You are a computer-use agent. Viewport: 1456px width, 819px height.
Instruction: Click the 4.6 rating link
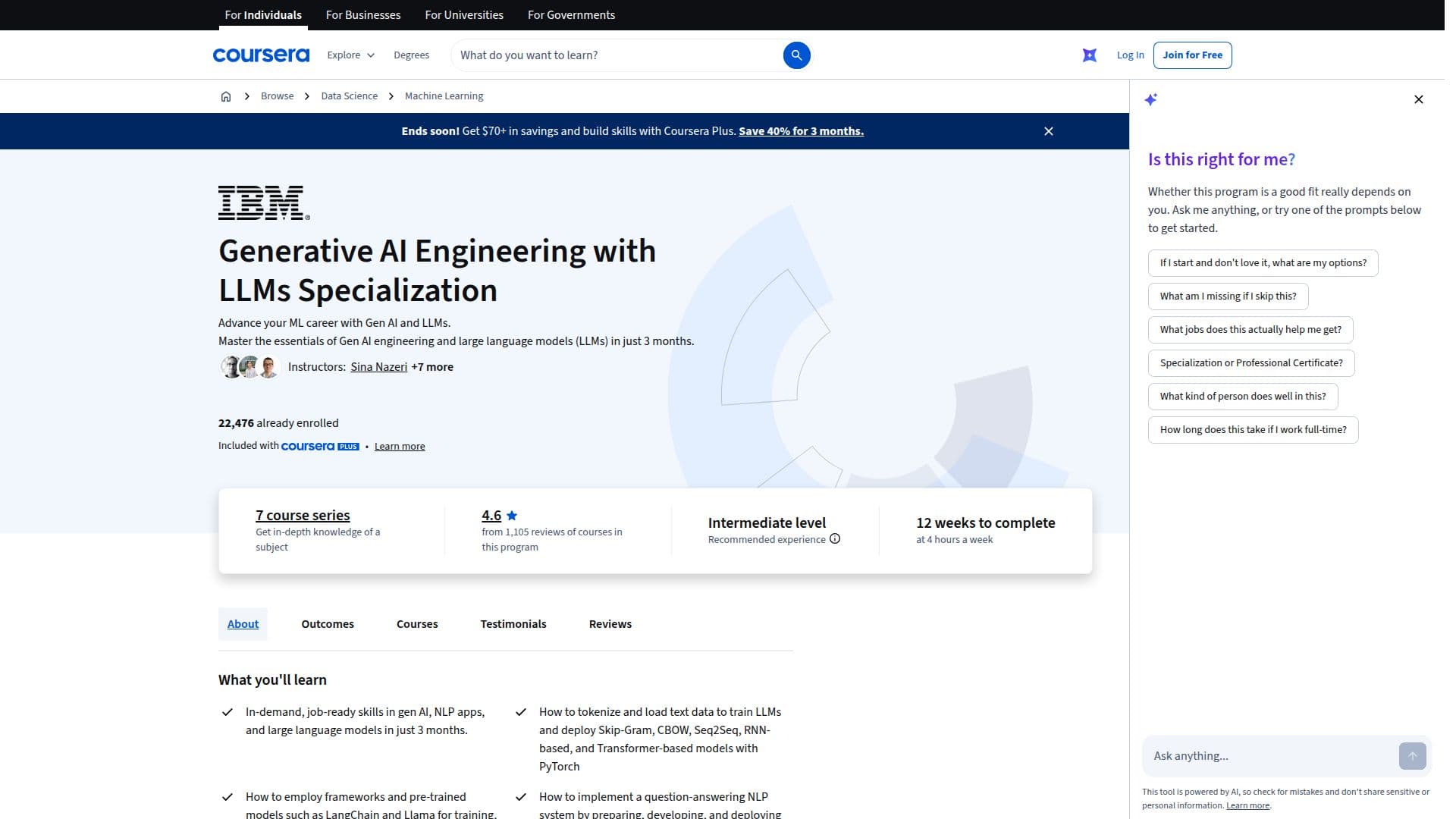coord(491,516)
